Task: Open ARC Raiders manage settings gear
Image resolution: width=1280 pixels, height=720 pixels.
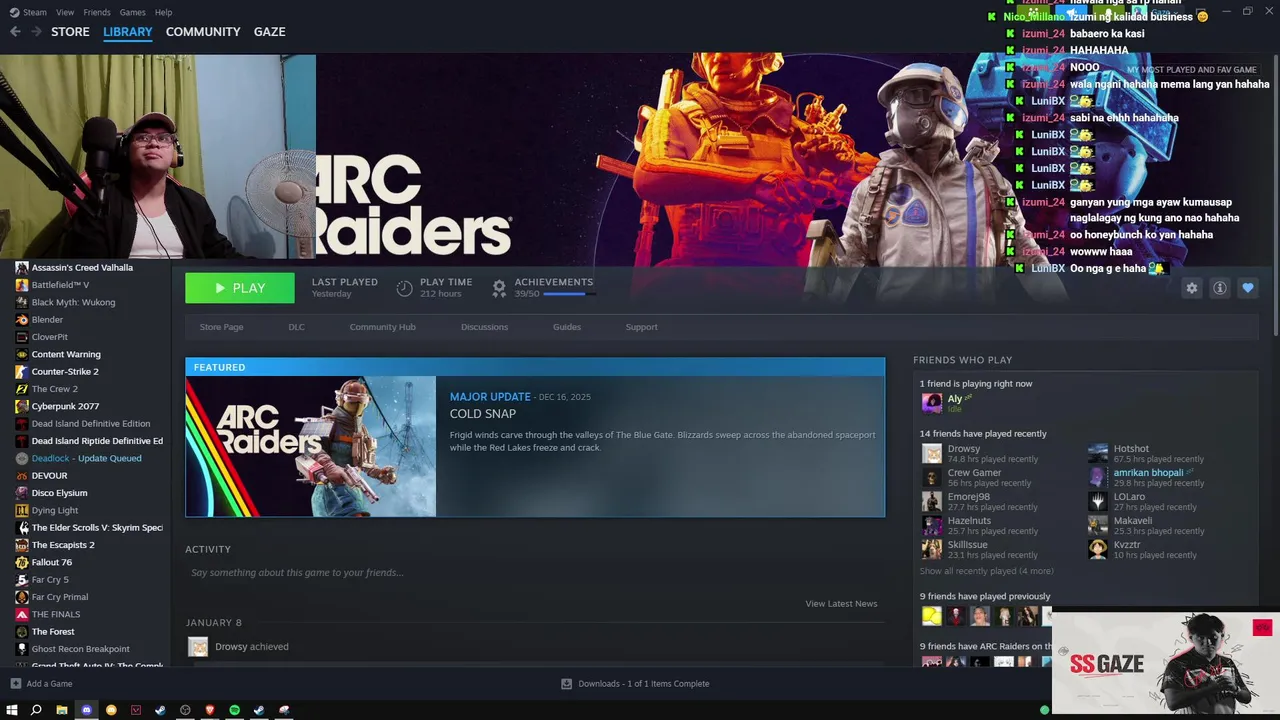Action: coord(1191,288)
